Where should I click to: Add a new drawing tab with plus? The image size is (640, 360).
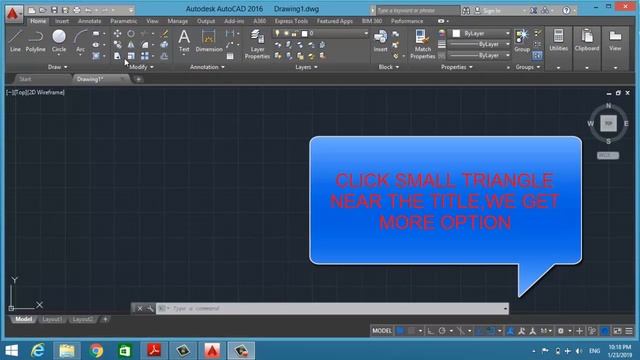tap(138, 79)
